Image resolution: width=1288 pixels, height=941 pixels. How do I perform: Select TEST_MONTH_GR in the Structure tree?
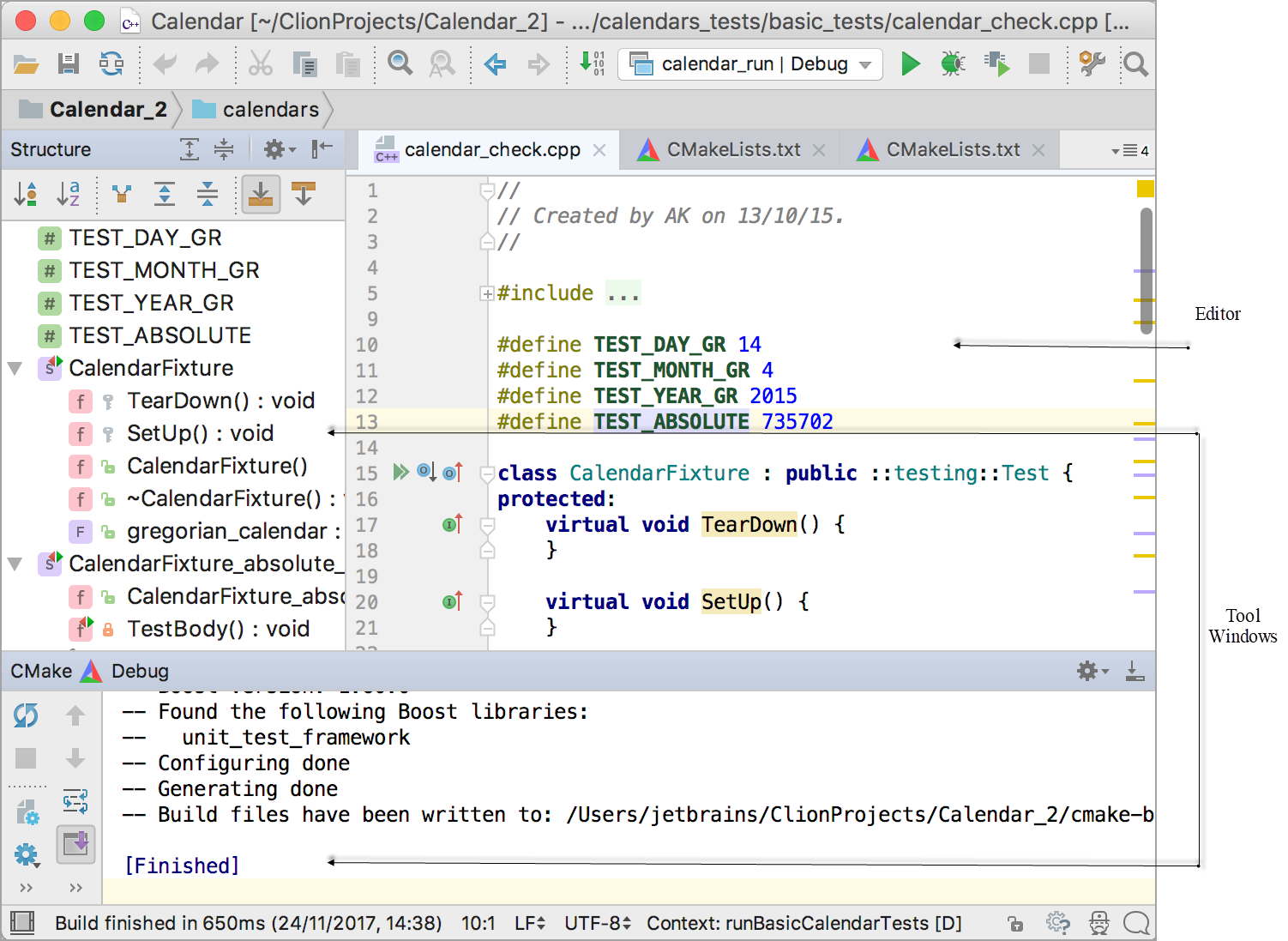[x=164, y=271]
